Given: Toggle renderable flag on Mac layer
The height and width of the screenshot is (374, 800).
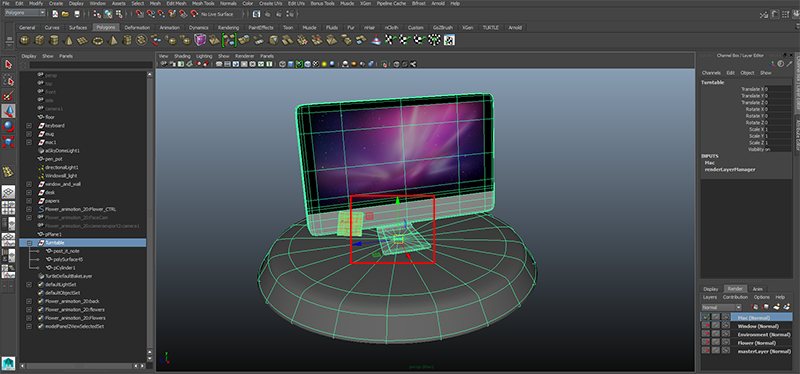Looking at the screenshot, I should [706, 317].
